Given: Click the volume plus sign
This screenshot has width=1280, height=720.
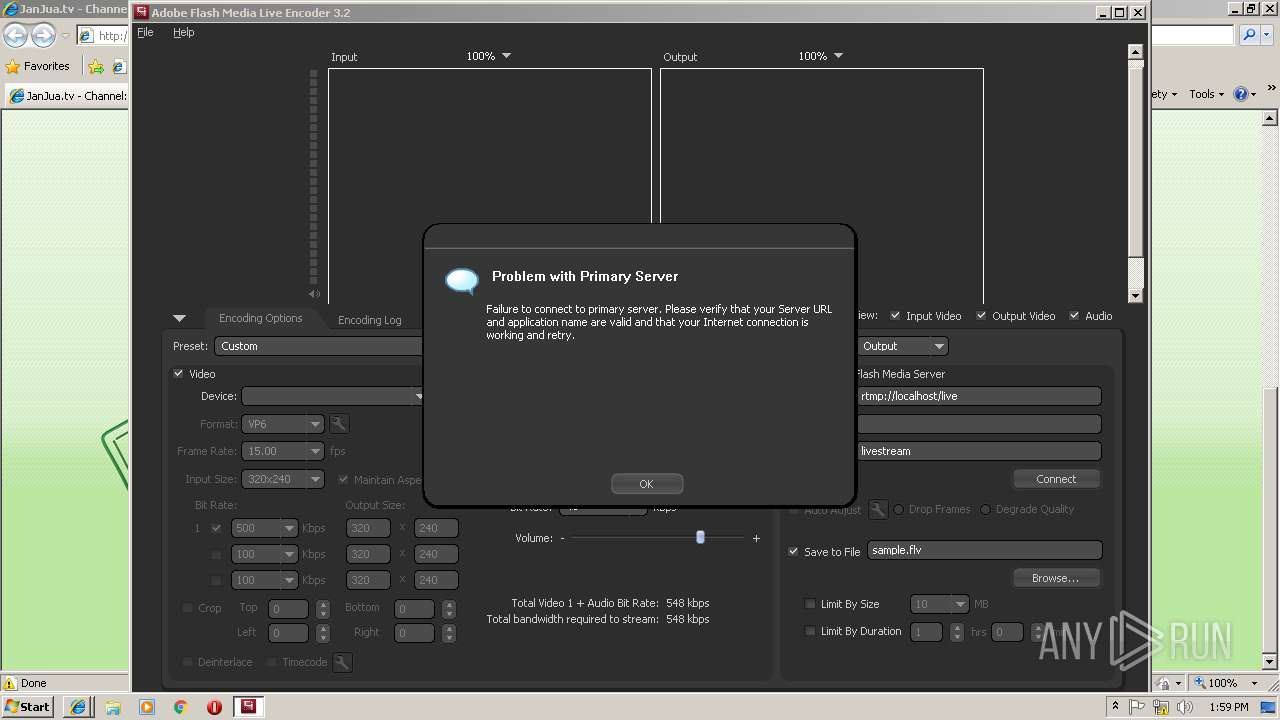Looking at the screenshot, I should pos(756,538).
